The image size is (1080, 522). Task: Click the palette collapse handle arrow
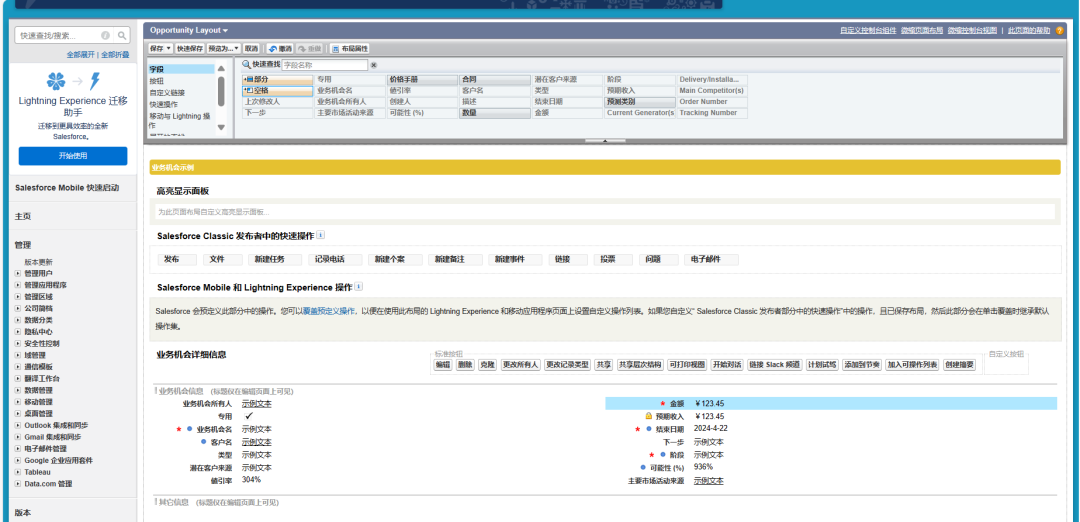(605, 140)
